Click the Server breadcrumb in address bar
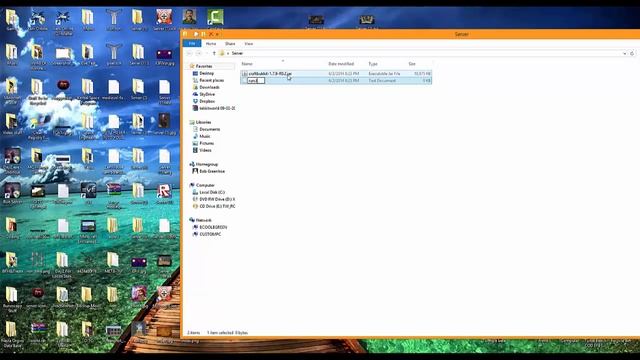Viewport: 640px width, 360px height. [237, 53]
